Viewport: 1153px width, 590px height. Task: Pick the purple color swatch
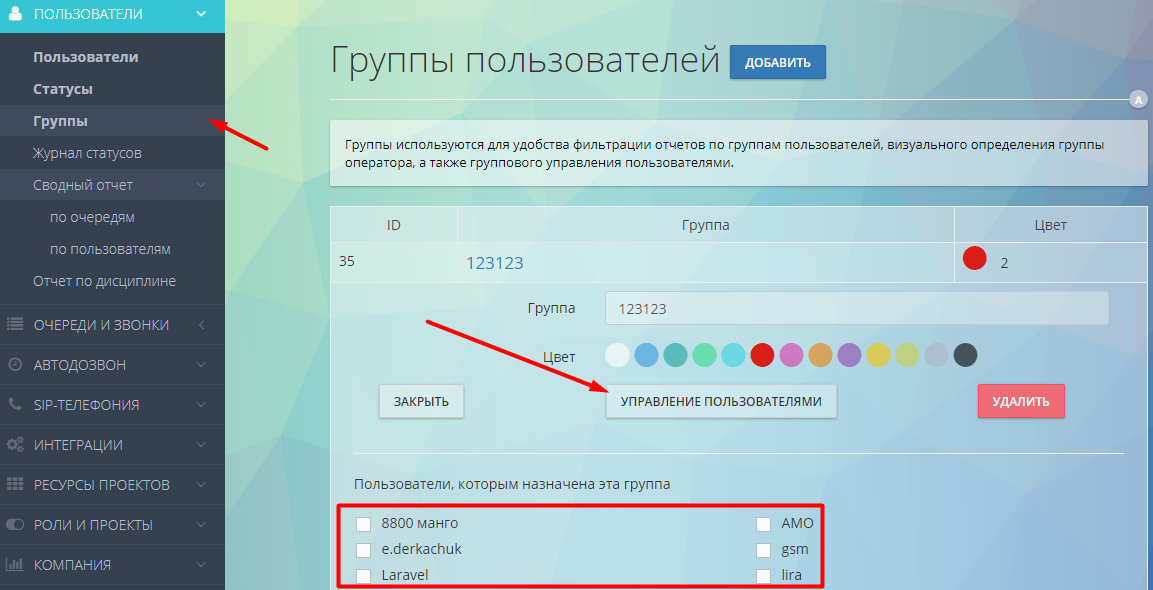click(847, 355)
